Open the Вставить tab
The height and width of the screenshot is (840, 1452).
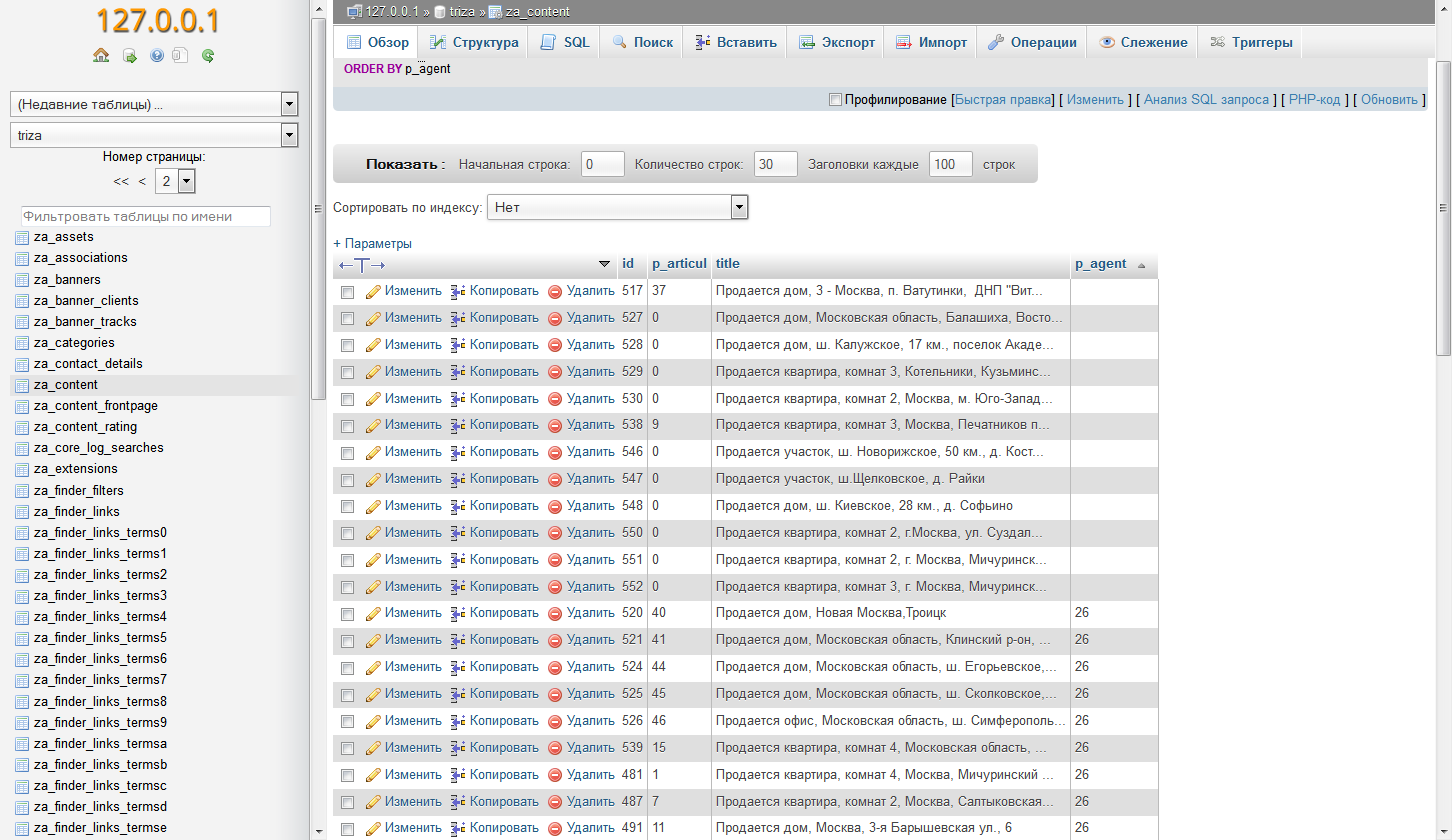click(x=735, y=42)
